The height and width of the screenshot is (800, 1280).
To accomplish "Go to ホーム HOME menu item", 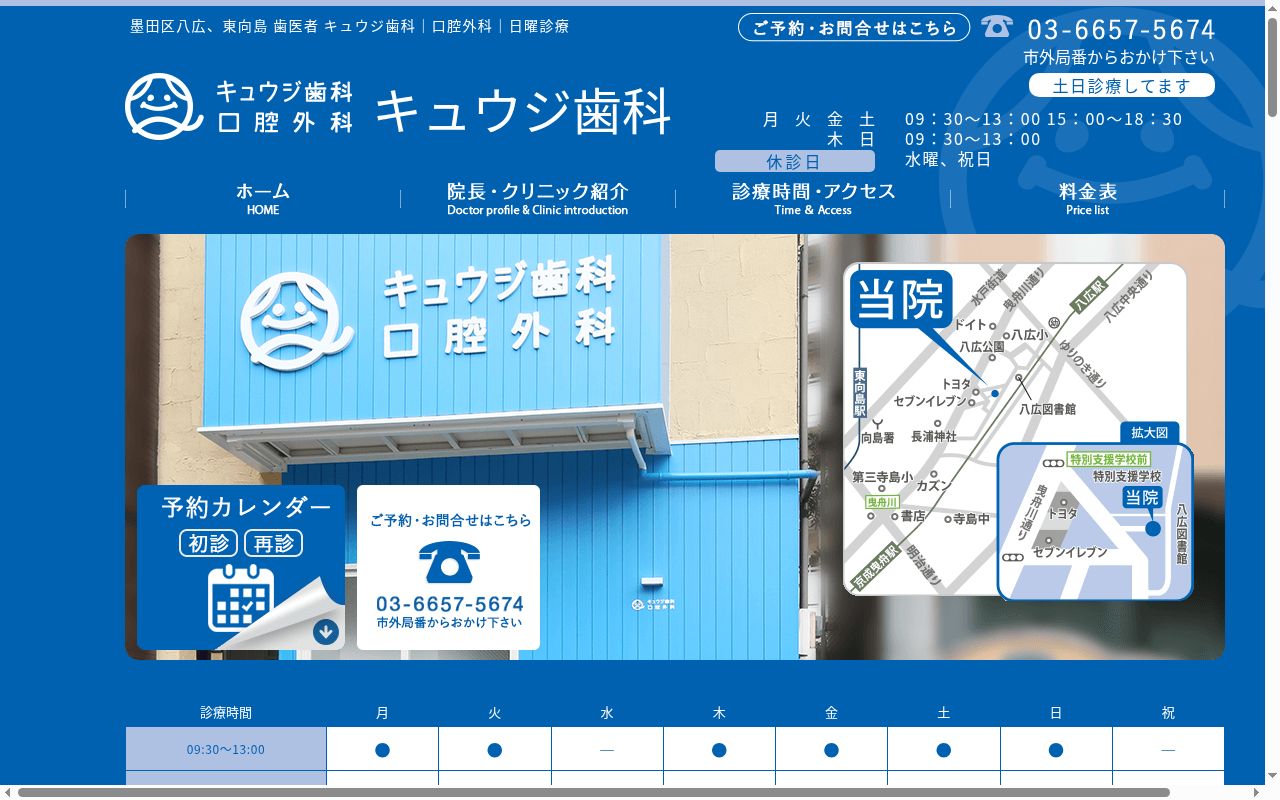I will coord(263,198).
